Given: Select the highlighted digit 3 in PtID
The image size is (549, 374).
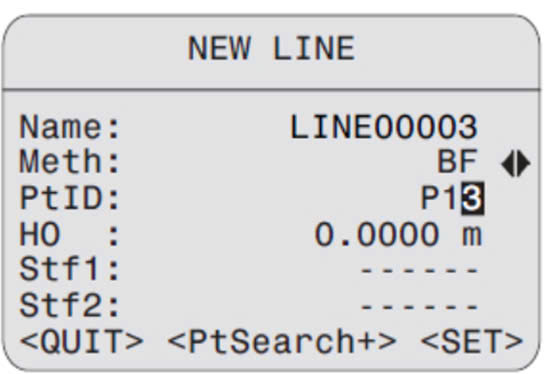Looking at the screenshot, I should (473, 198).
